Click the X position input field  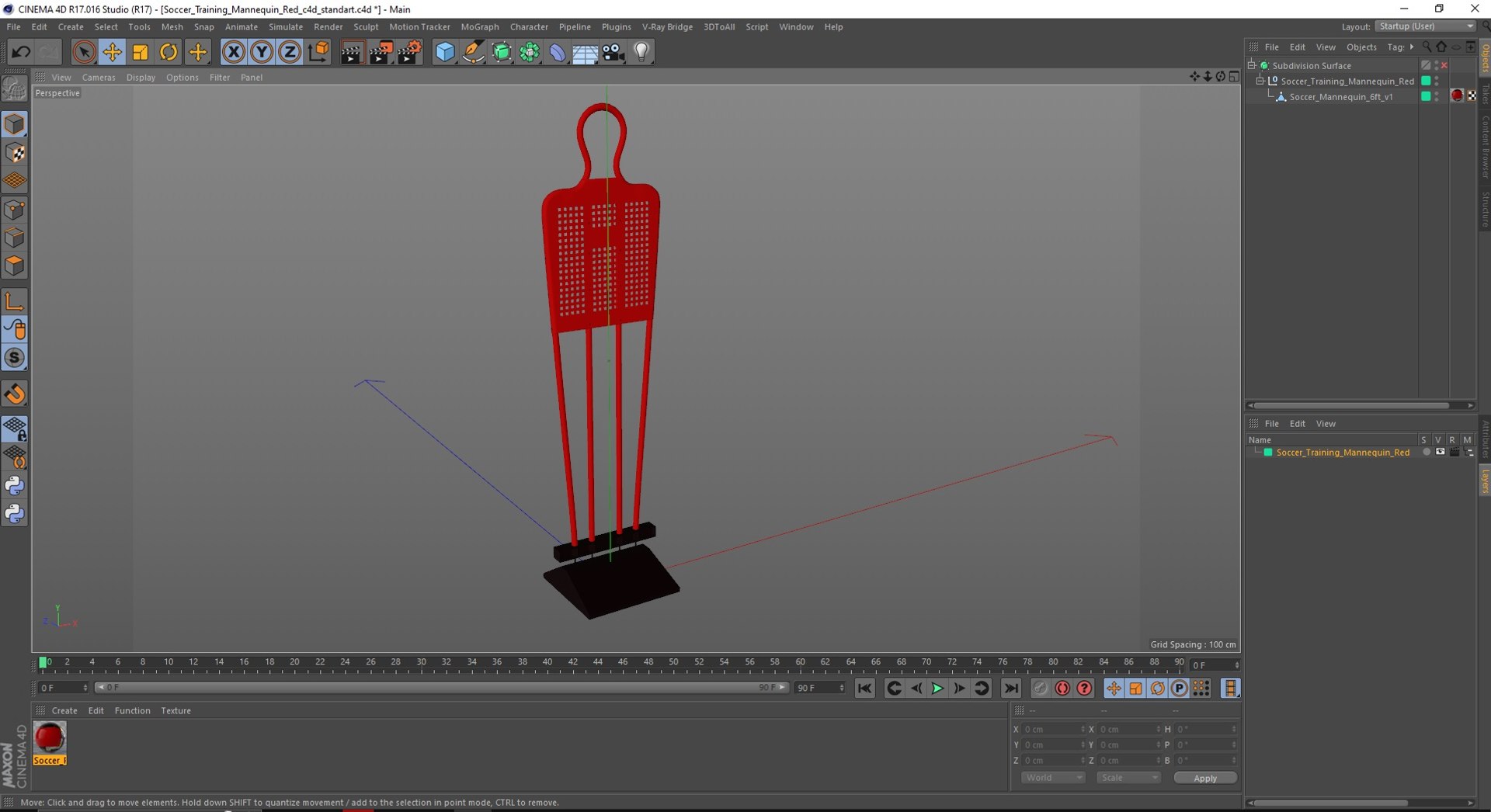coord(1051,730)
